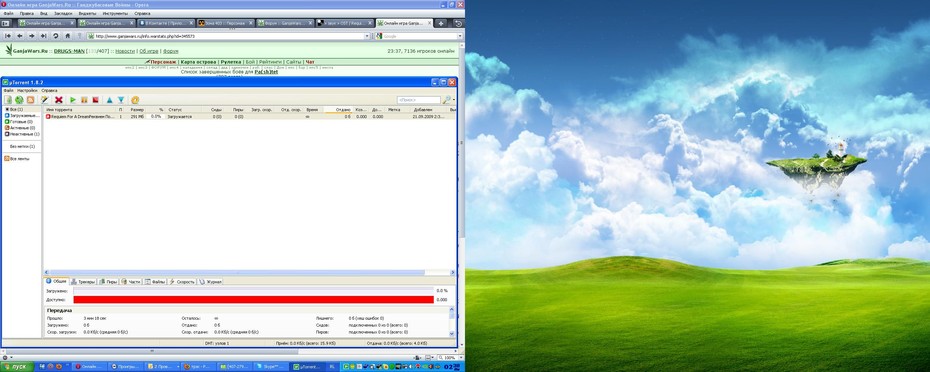Select Без меток (1) label
The width and height of the screenshot is (930, 372).
(23, 146)
